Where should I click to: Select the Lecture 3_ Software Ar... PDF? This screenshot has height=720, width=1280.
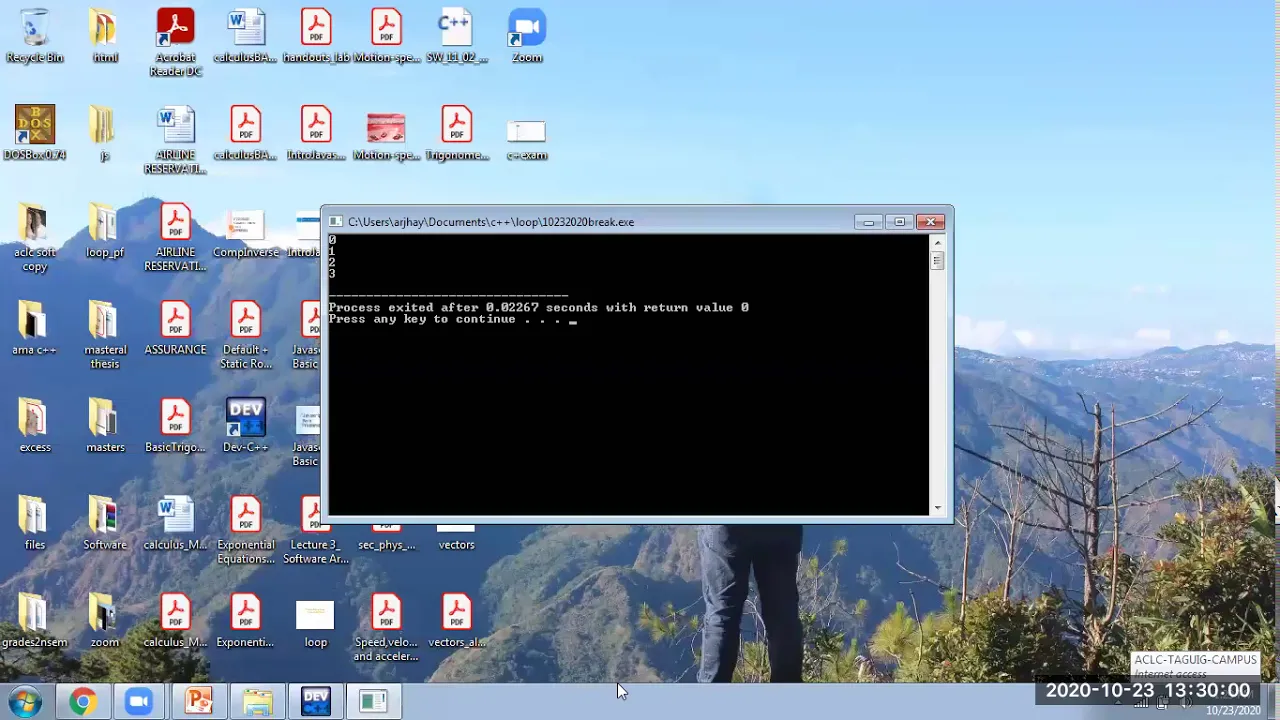tap(316, 530)
